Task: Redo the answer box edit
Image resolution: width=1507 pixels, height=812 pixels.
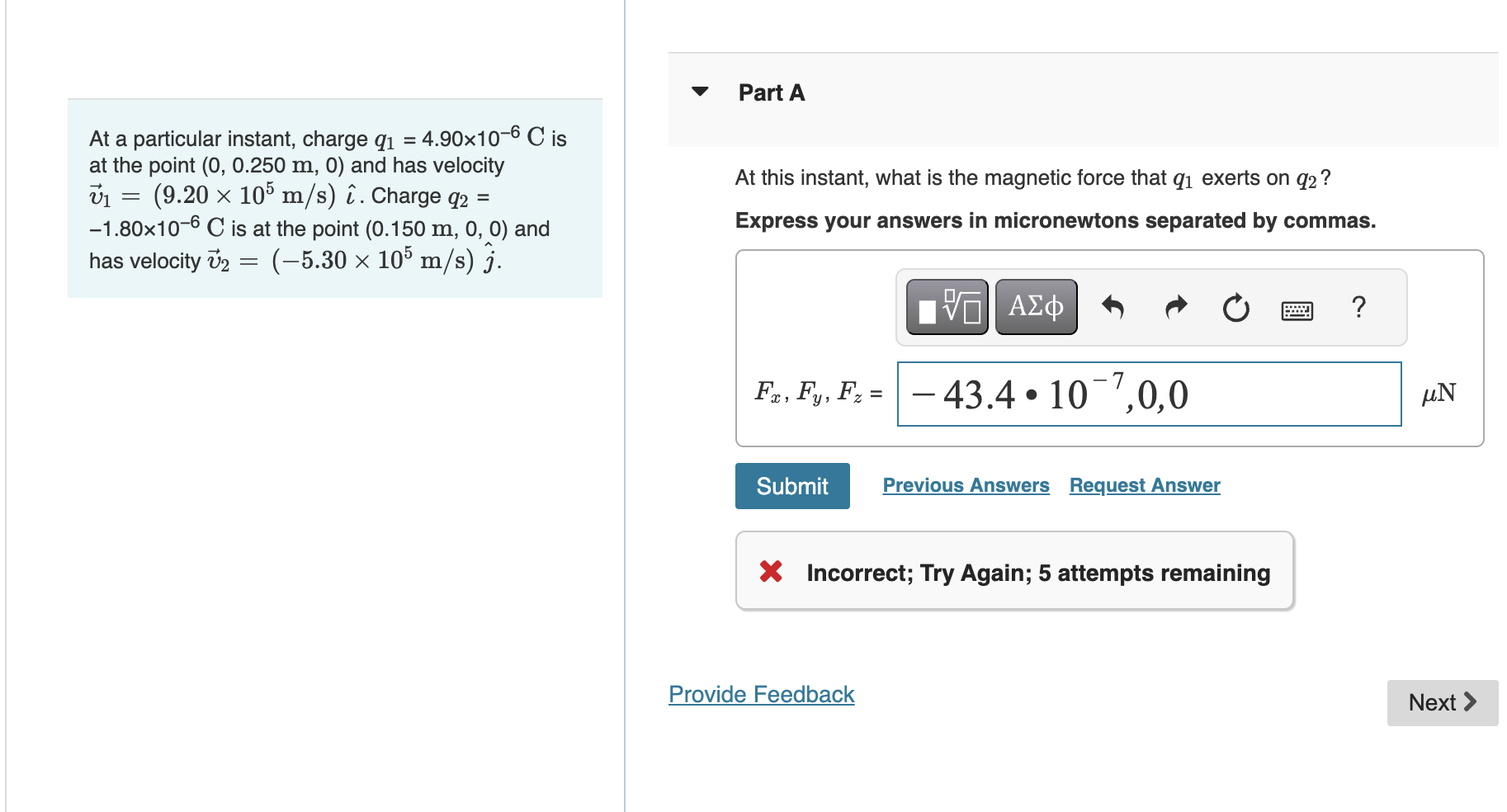Action: click(1174, 307)
